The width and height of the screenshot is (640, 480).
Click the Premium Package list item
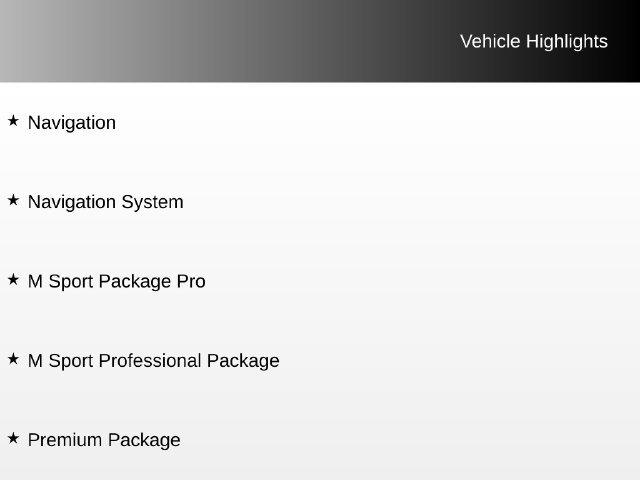[104, 440]
